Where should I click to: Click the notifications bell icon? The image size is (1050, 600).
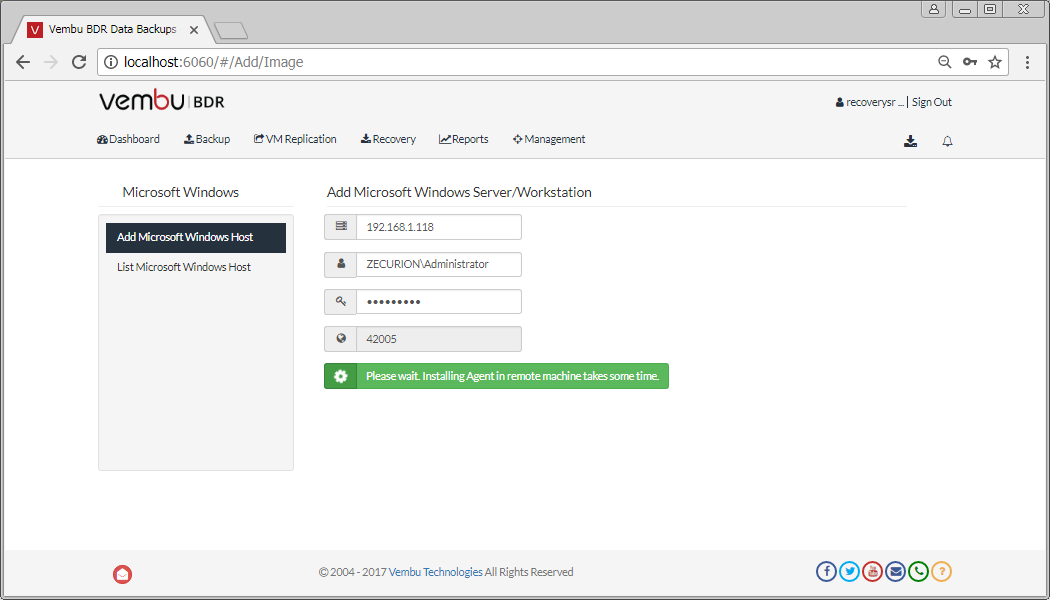[947, 141]
